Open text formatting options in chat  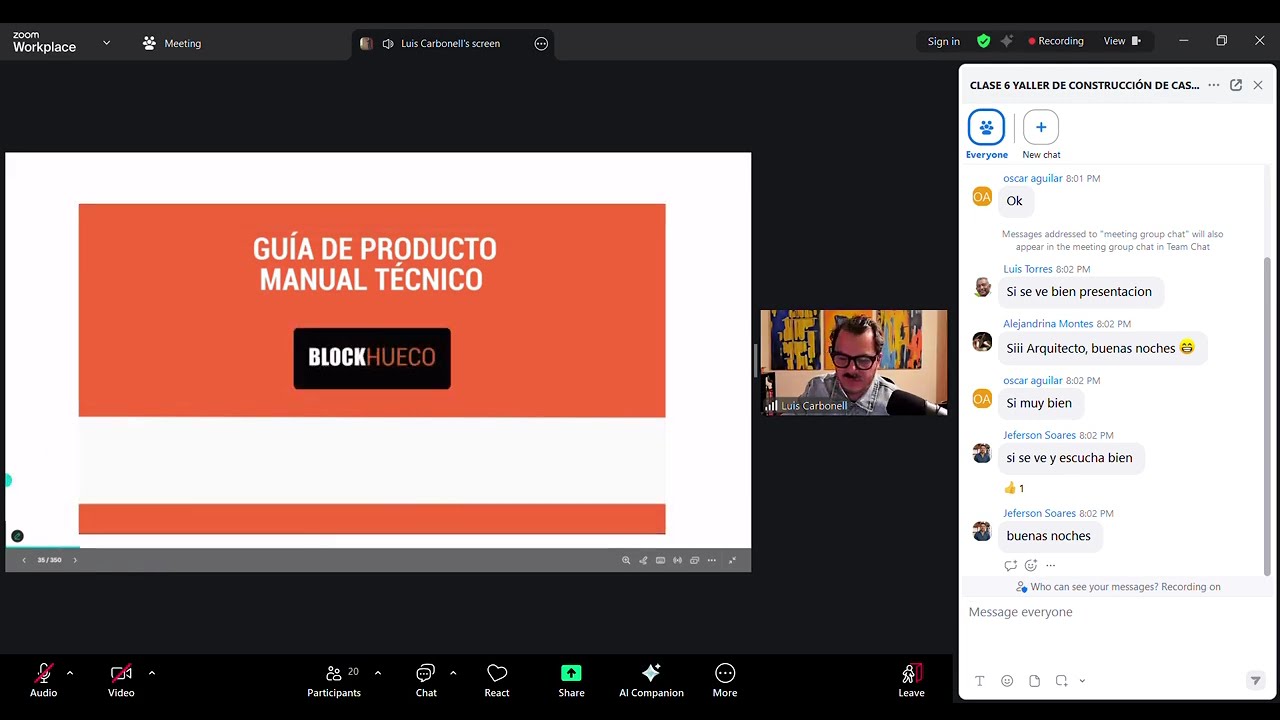pyautogui.click(x=980, y=681)
